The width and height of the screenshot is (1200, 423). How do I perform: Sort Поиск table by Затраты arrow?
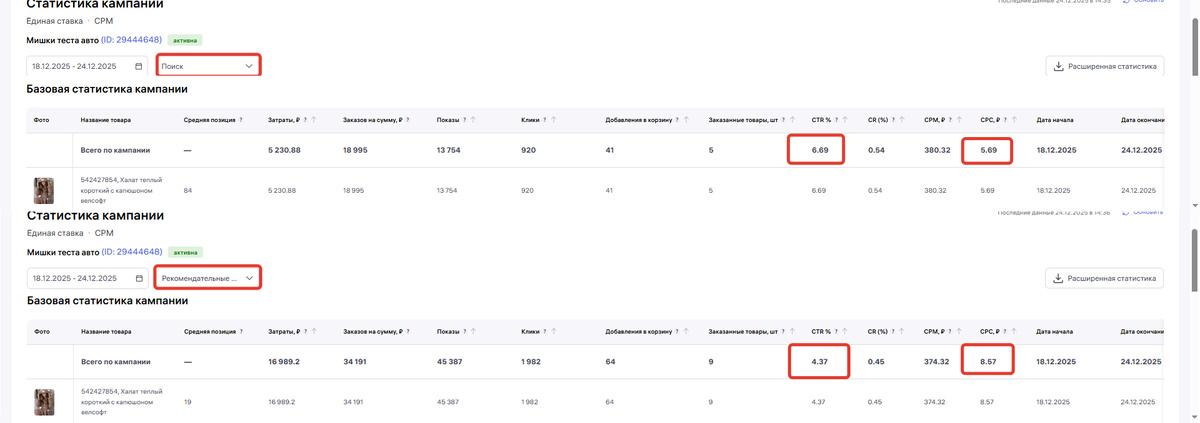(314, 119)
